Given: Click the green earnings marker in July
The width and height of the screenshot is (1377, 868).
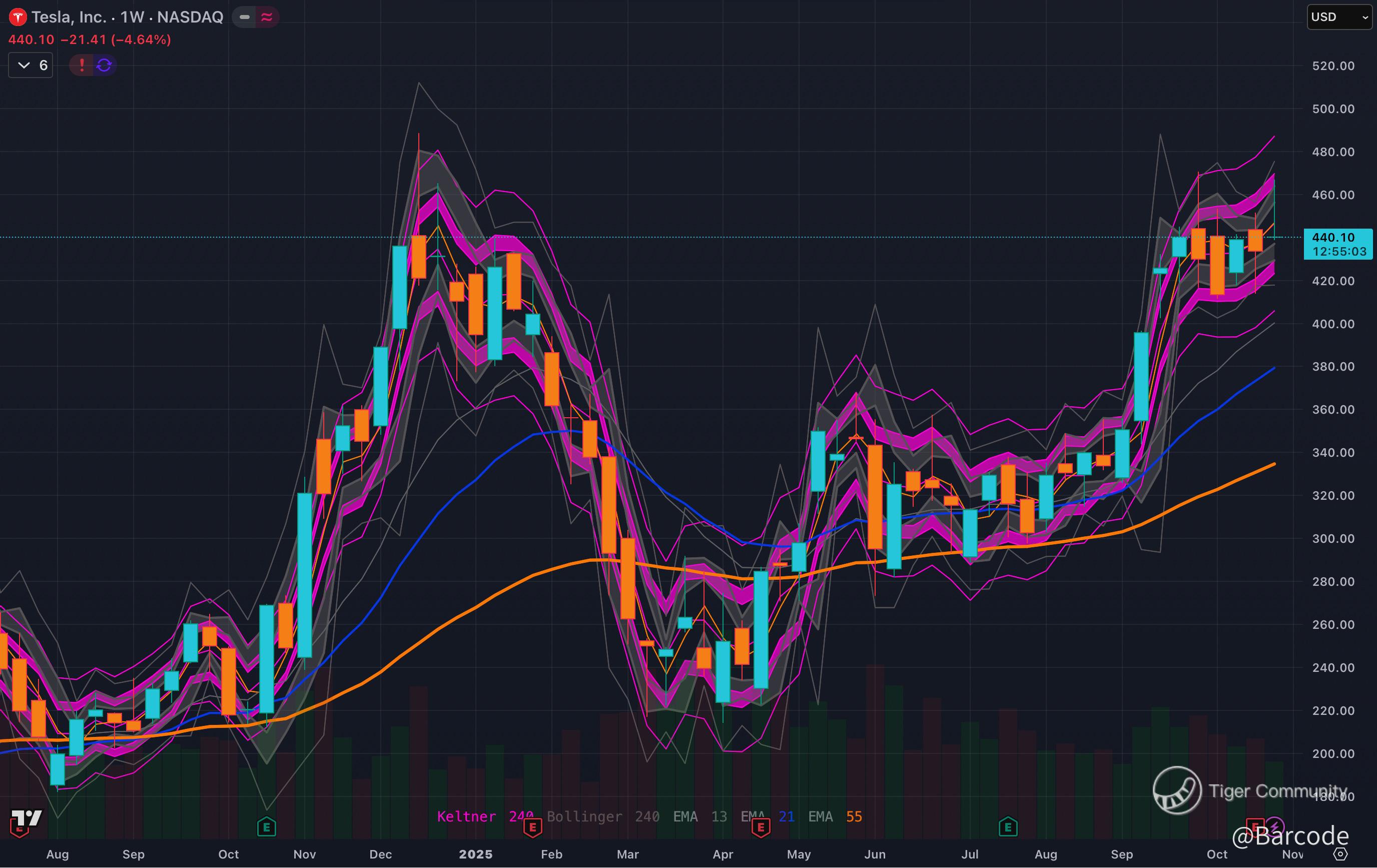Looking at the screenshot, I should click(1008, 827).
